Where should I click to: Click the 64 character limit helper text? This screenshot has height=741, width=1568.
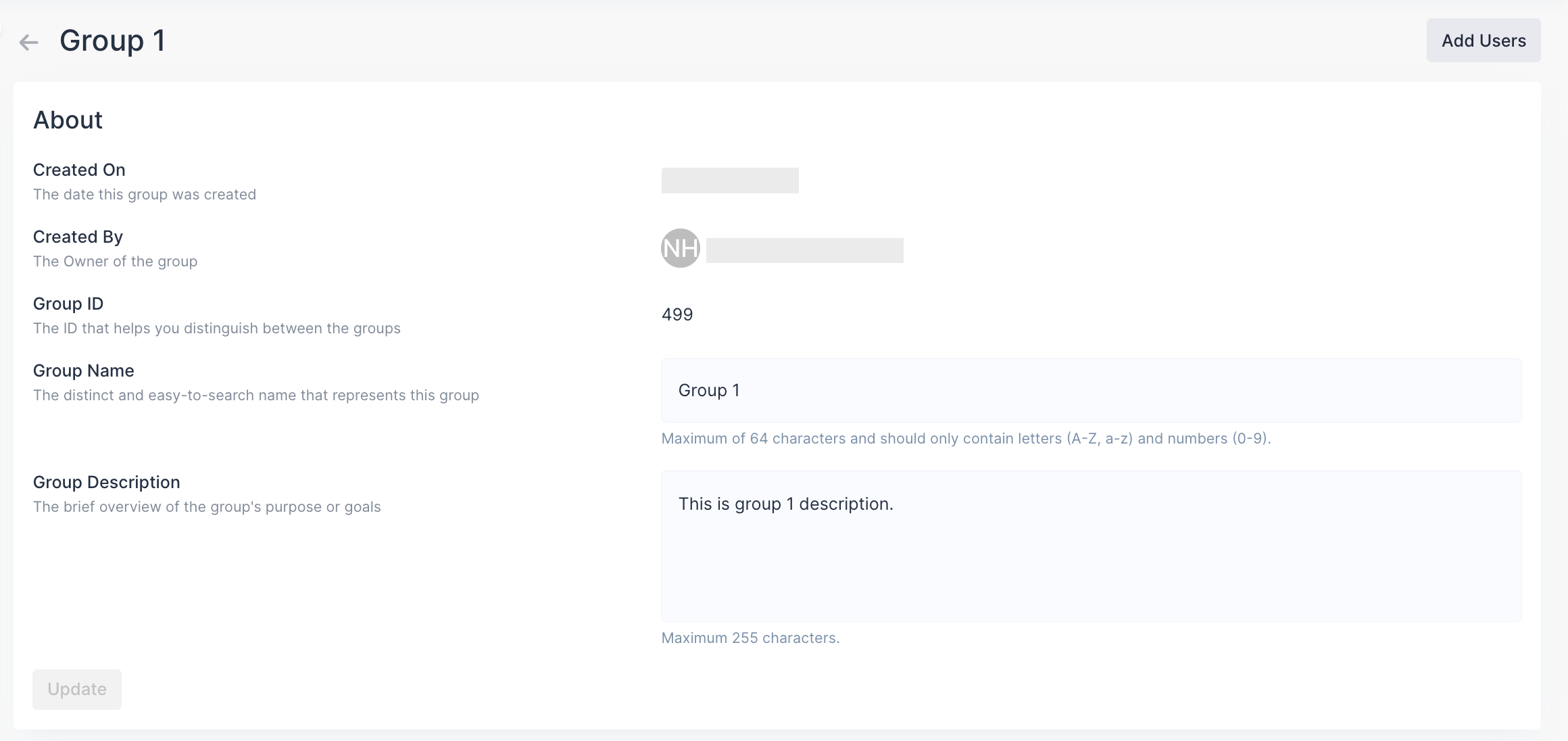pos(965,438)
